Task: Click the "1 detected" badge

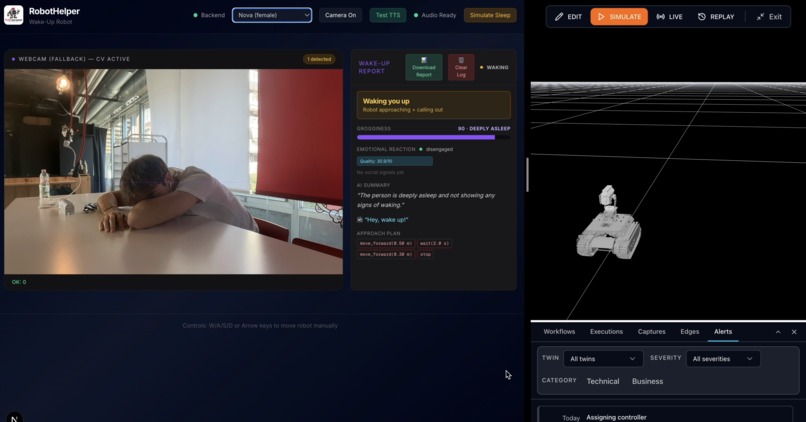Action: [x=319, y=59]
